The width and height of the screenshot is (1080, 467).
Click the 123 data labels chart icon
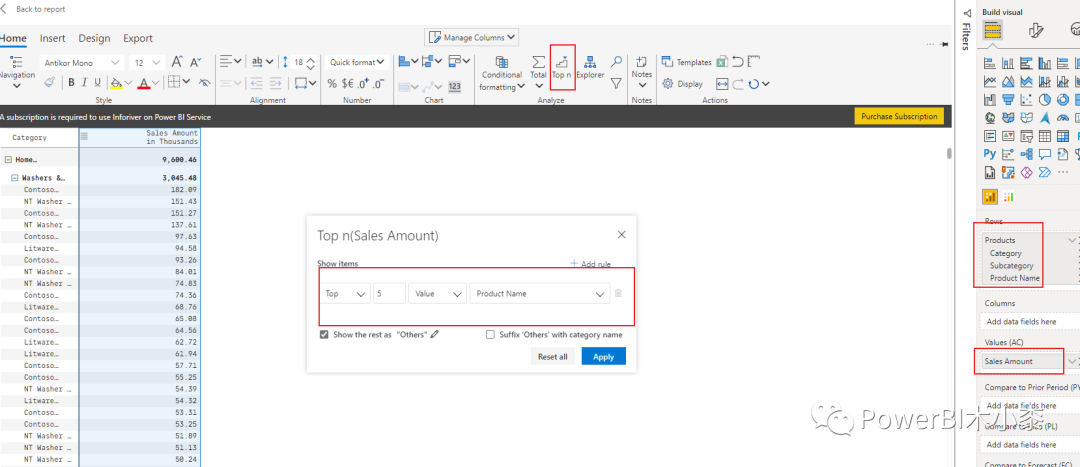[x=454, y=86]
